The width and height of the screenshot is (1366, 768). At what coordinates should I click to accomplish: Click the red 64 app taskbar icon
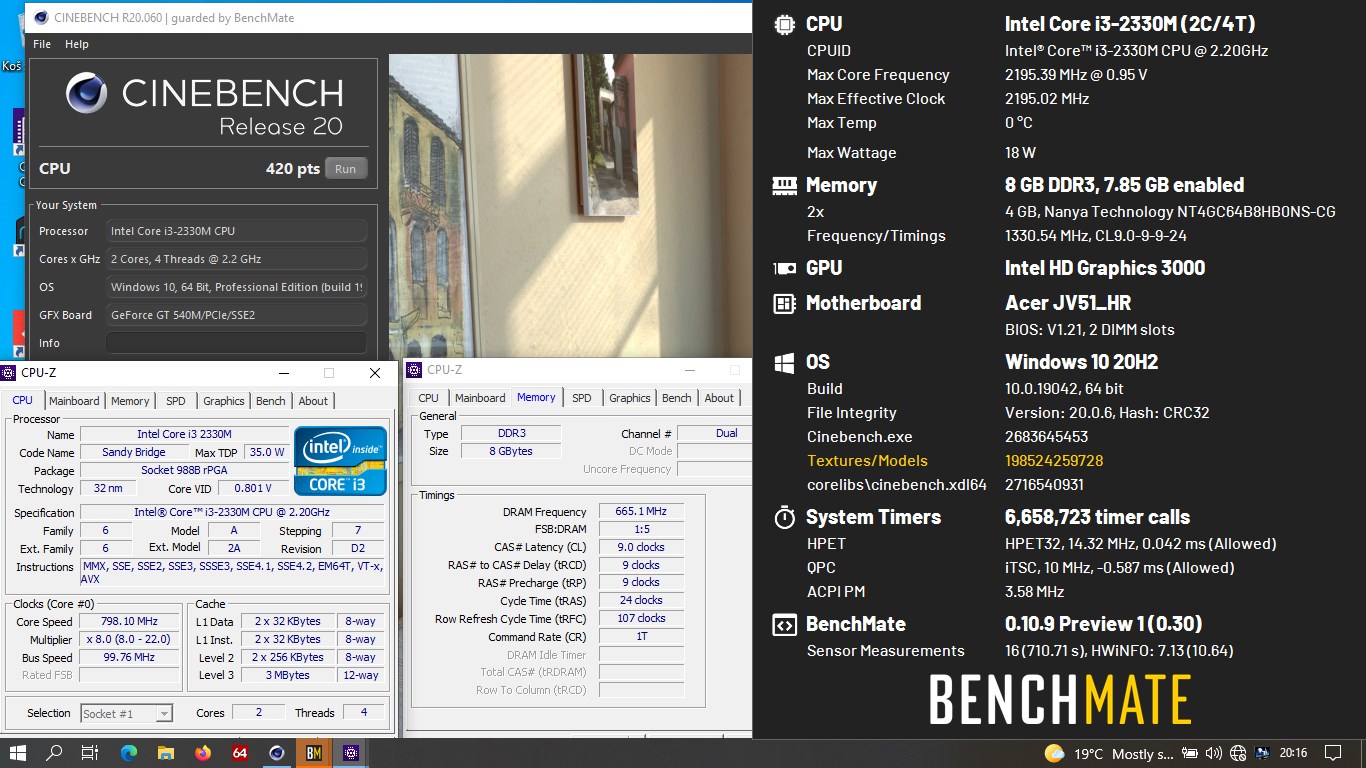240,753
